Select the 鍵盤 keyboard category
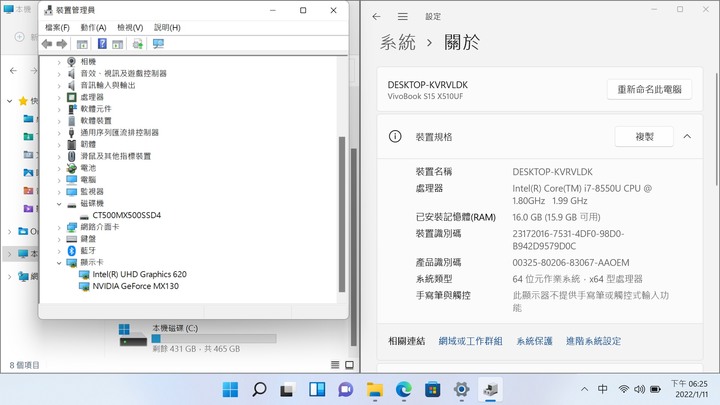 point(88,239)
